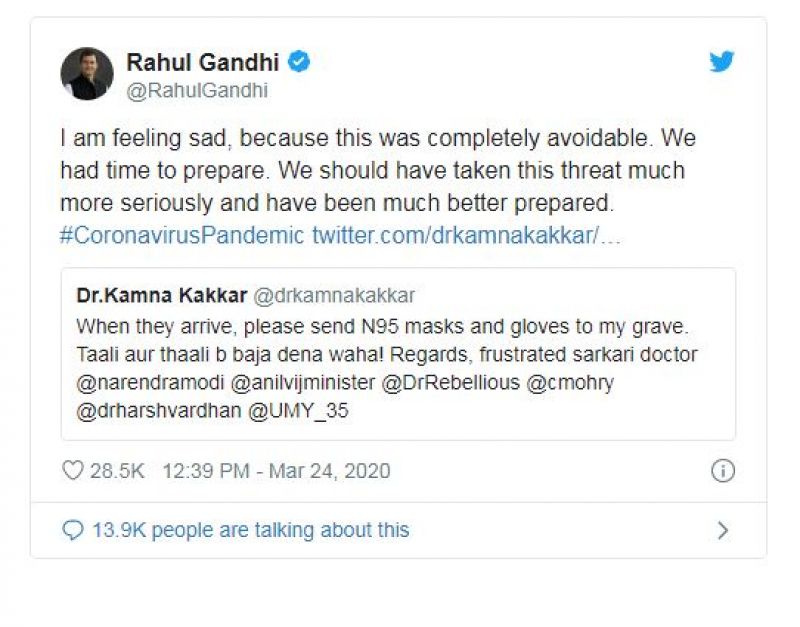Viewport: 800px width, 627px height.
Task: Open Rahul Gandhi display name link
Action: (x=204, y=62)
